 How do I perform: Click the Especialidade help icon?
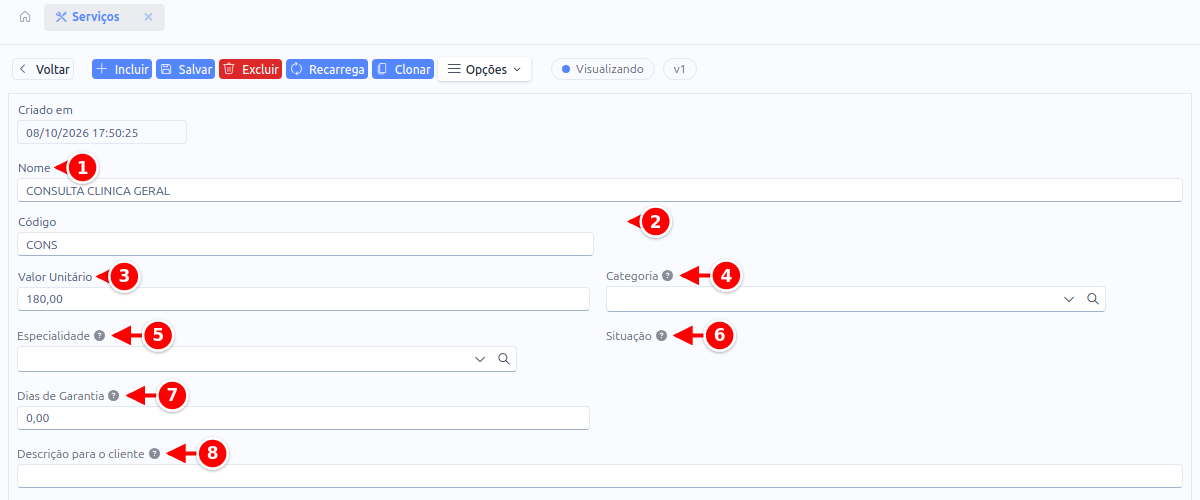(99, 335)
